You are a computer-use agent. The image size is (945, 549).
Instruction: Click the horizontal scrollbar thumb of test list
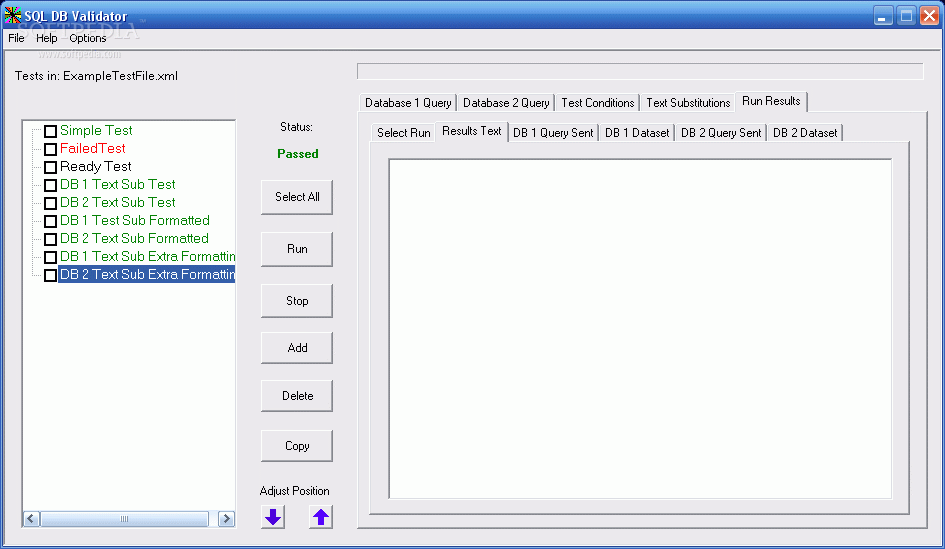(x=124, y=519)
